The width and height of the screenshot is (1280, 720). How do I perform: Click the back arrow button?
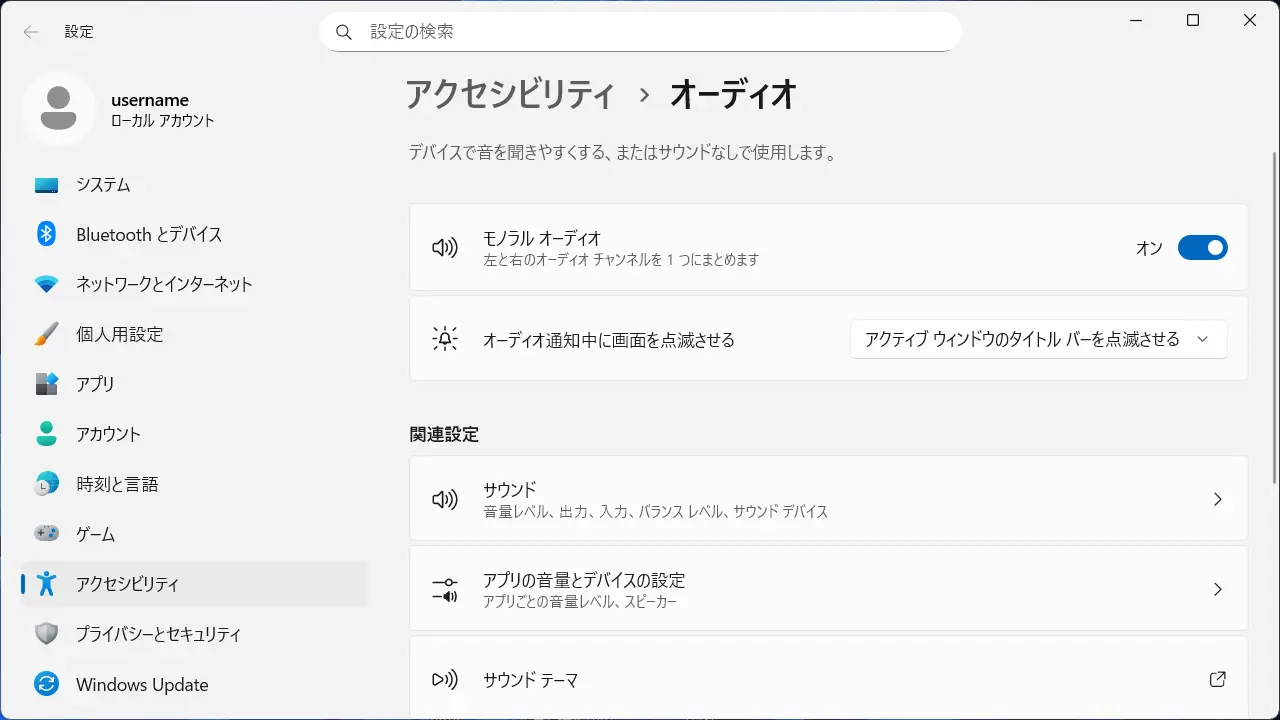click(x=31, y=32)
